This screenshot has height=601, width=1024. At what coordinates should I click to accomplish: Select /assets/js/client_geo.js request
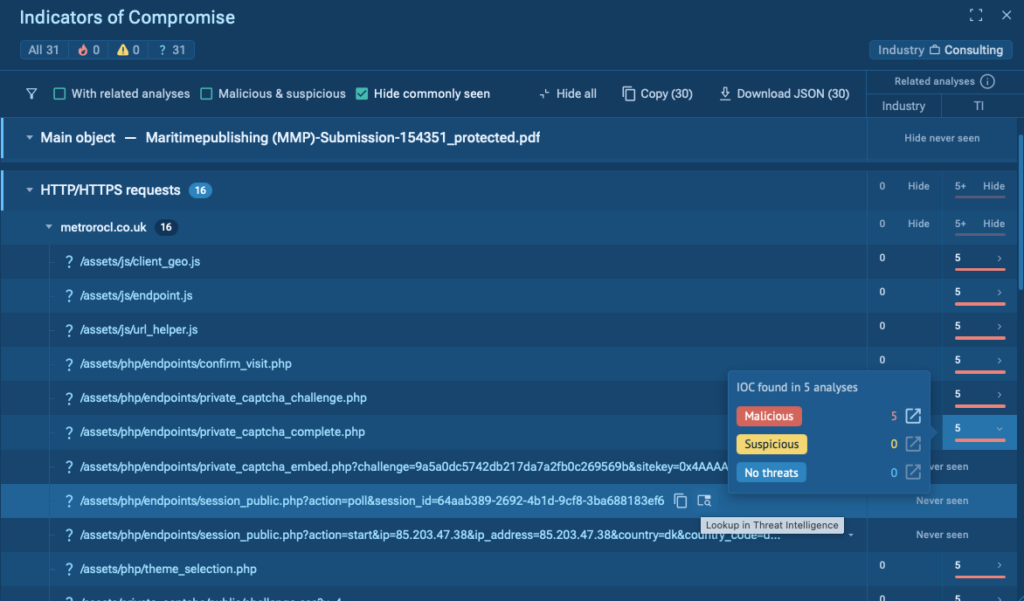(140, 261)
